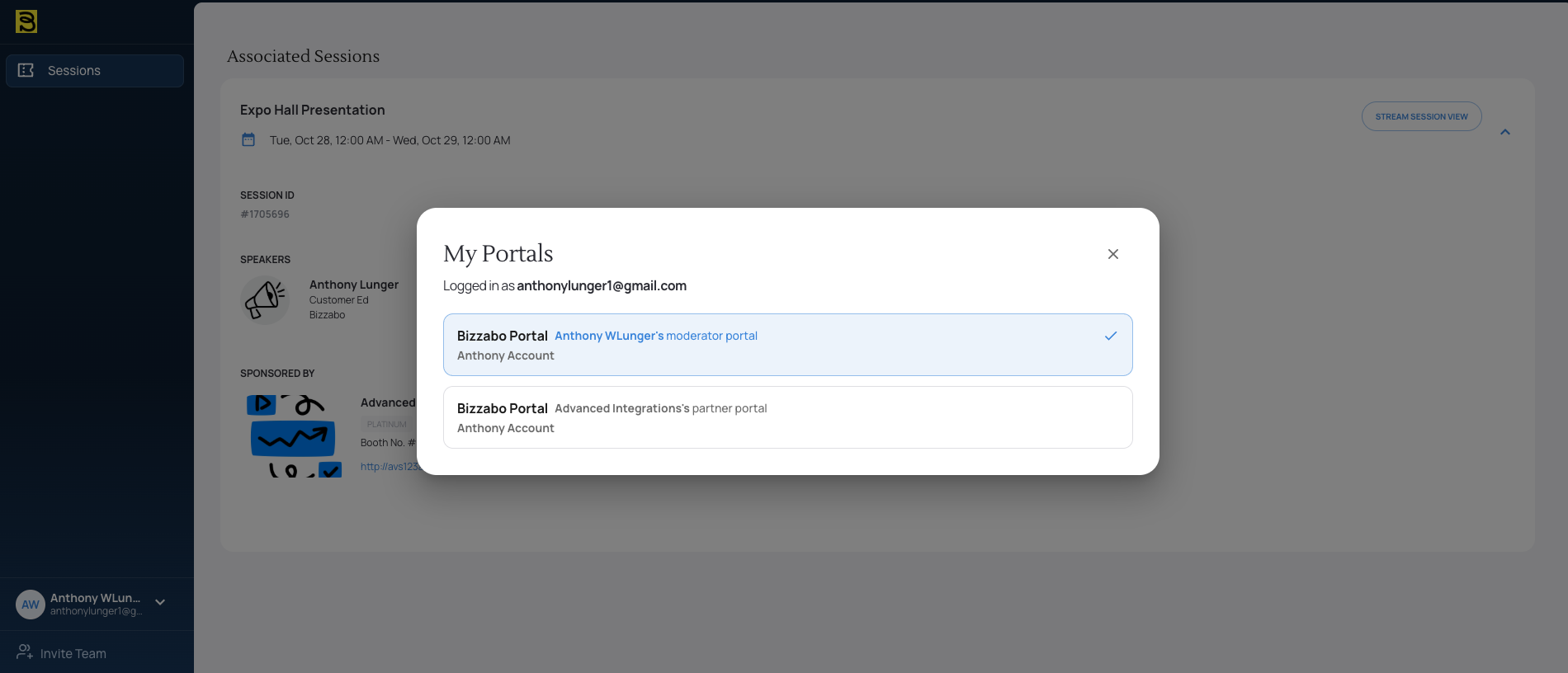Open the avs123 sponsor website link
Screen dimensions: 1568x673
coord(388,467)
